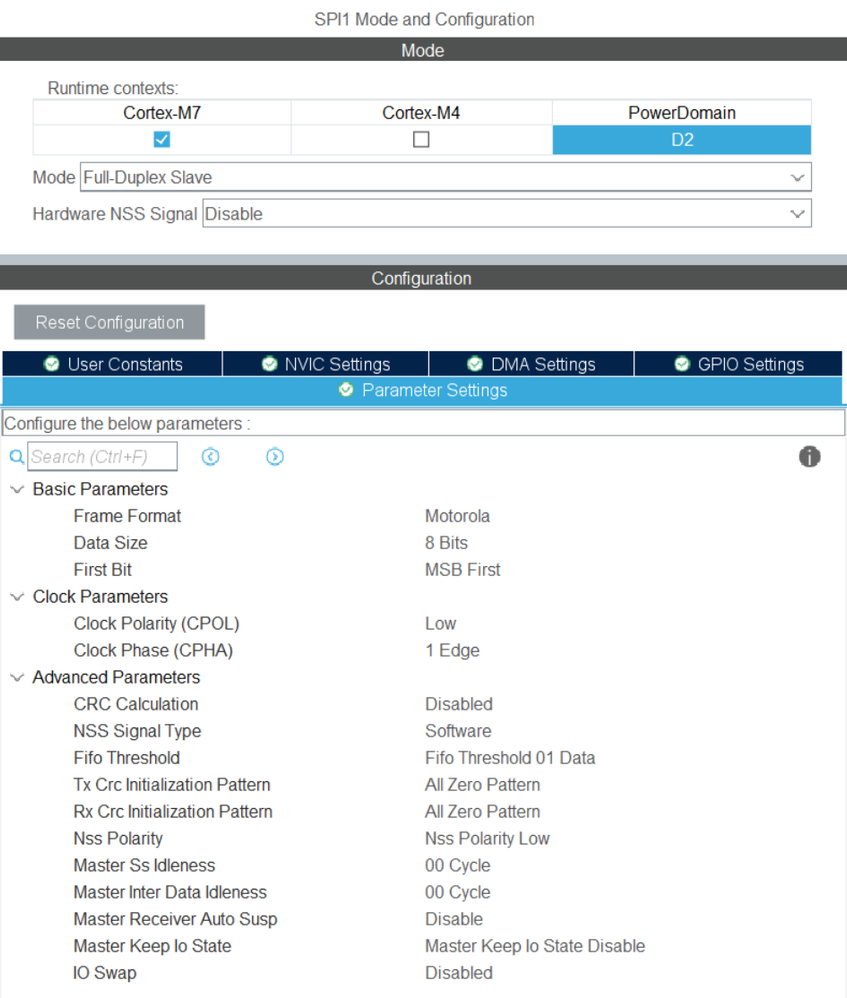This screenshot has width=847, height=998.
Task: Collapse the Advanced Parameters group
Action: (18, 678)
